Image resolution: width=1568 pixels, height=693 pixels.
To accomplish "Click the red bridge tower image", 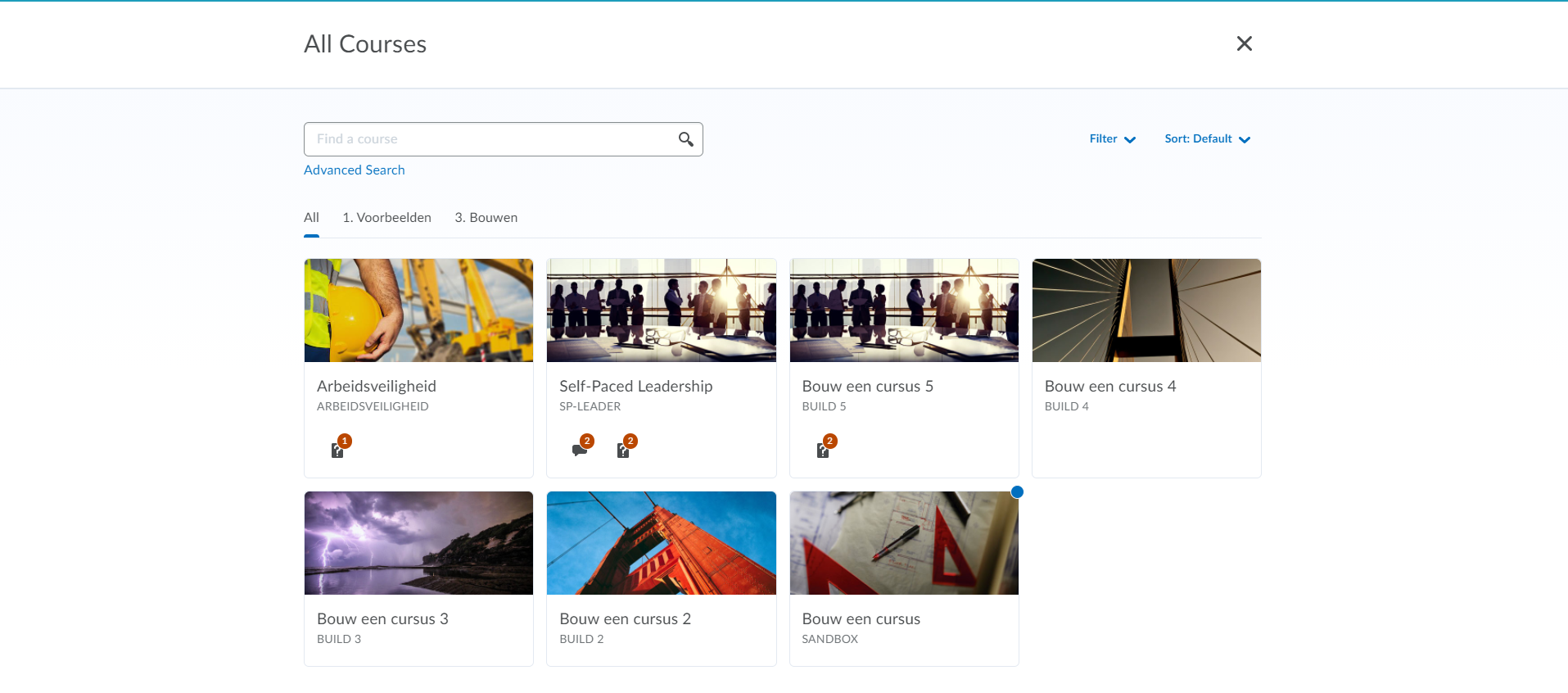I will point(662,543).
